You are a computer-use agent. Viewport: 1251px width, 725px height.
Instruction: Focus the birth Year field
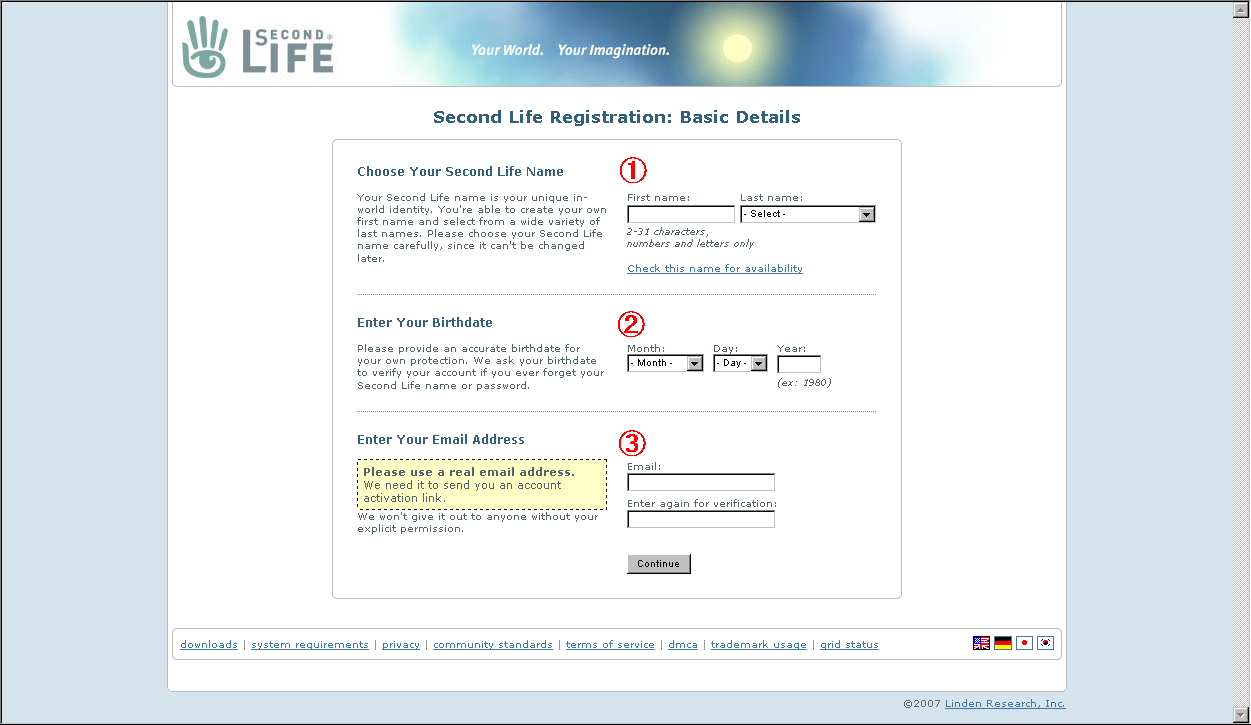(x=799, y=364)
